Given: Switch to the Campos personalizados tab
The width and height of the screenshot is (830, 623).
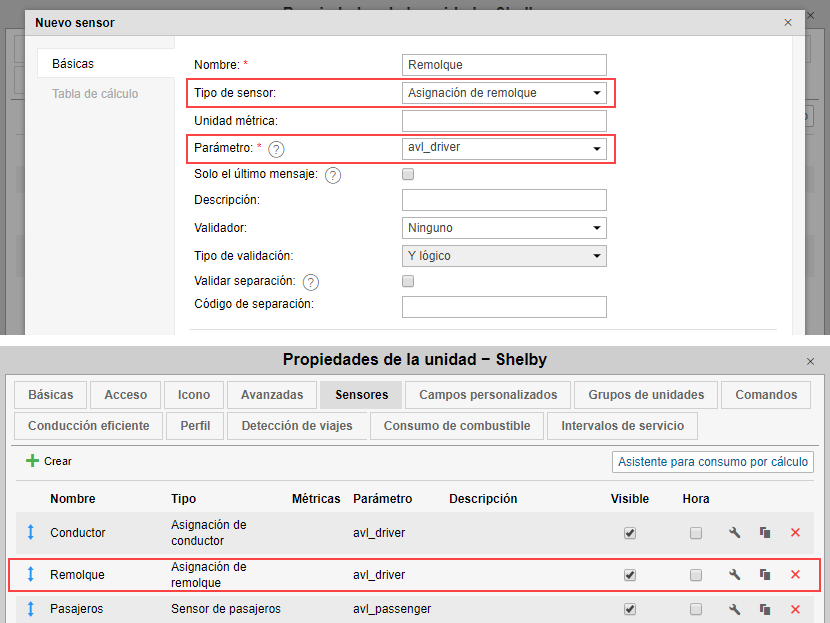Looking at the screenshot, I should click(489, 395).
